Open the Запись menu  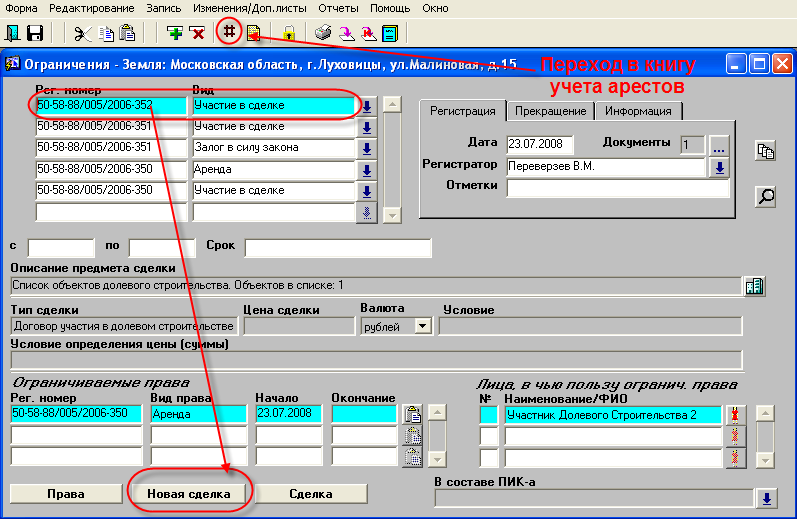click(x=164, y=8)
